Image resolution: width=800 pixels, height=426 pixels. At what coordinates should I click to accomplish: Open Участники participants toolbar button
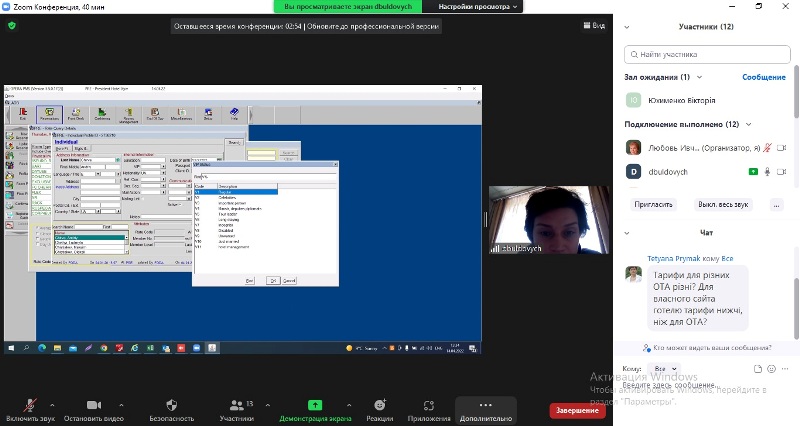click(x=237, y=410)
